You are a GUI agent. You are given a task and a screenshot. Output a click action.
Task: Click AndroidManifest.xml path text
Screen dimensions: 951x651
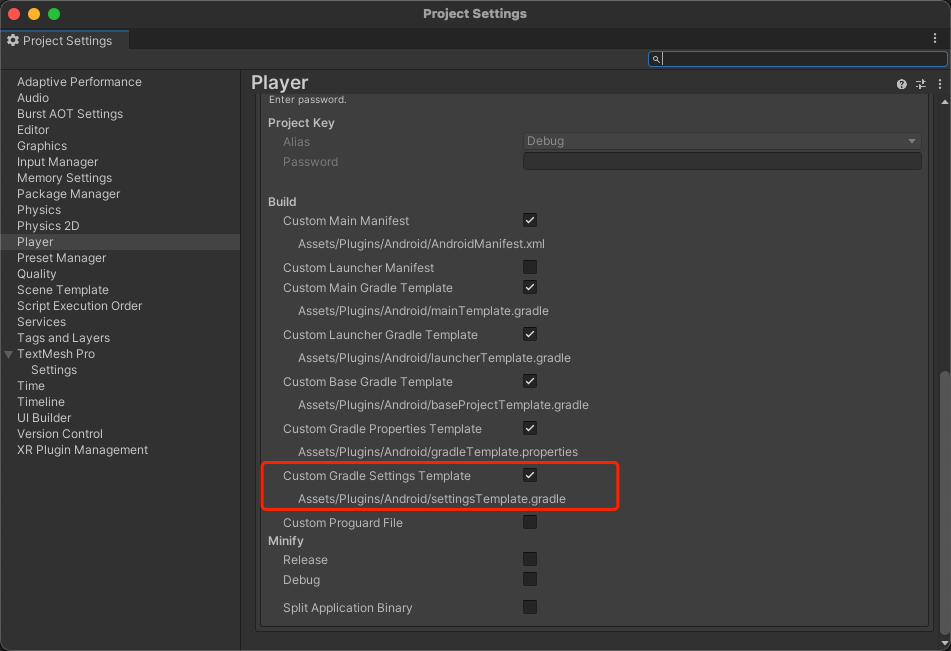click(x=421, y=244)
